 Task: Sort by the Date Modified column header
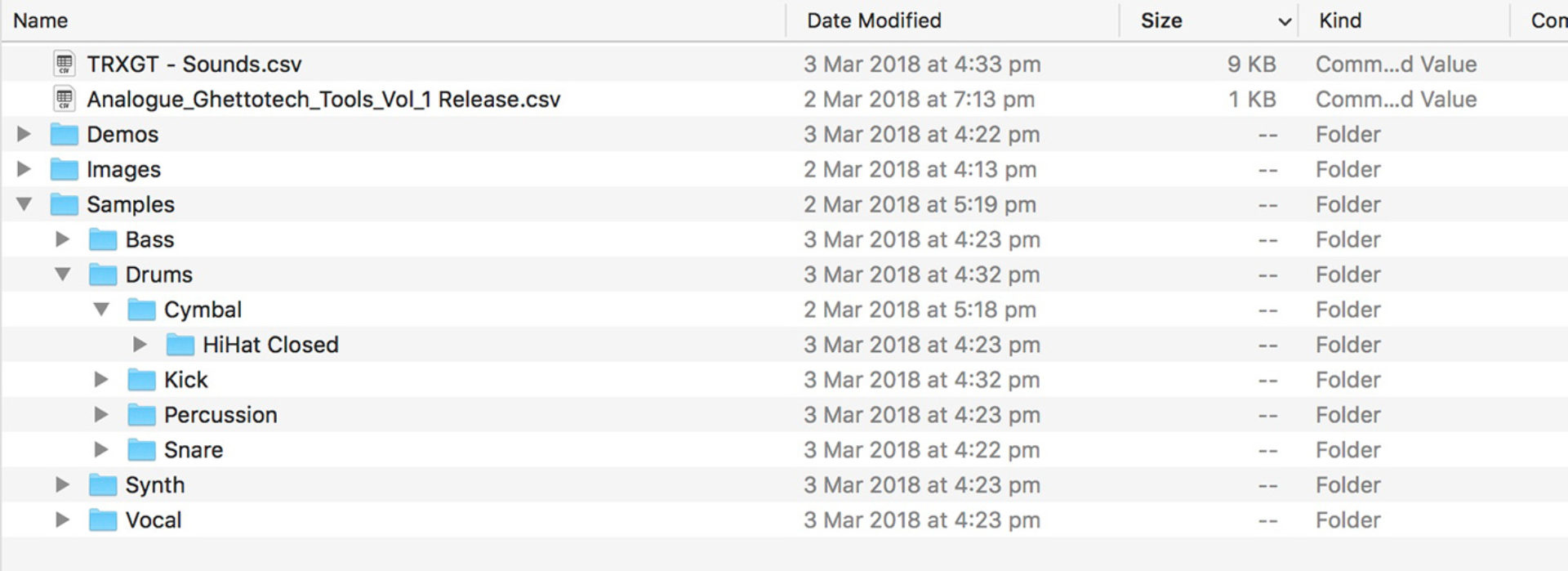coord(874,20)
